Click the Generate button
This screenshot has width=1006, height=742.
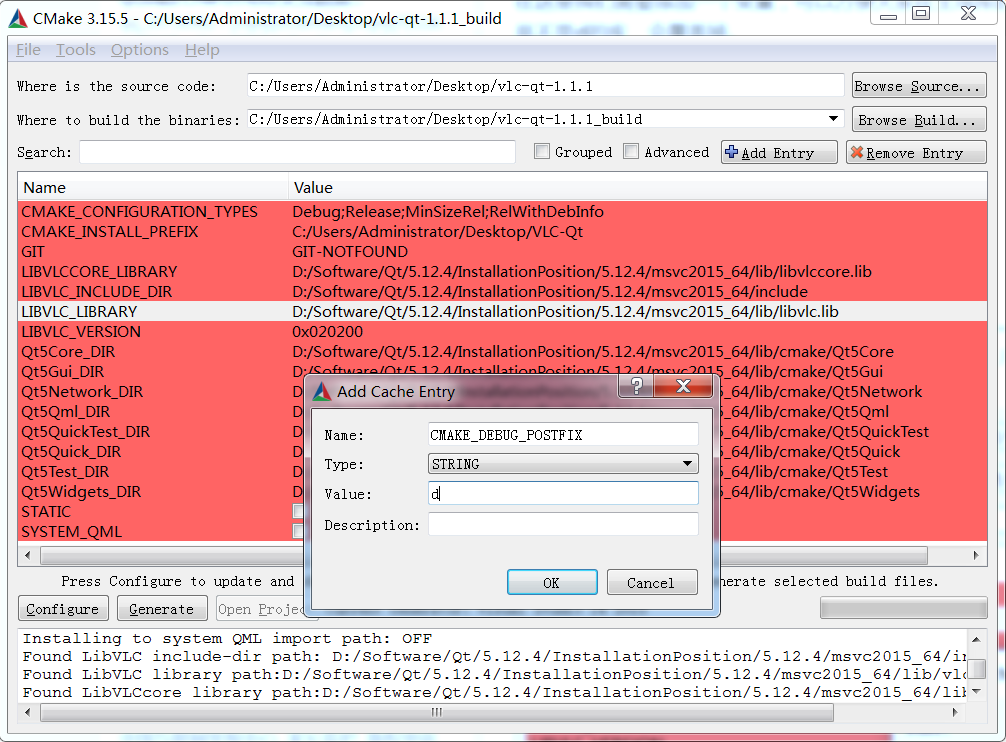[161, 608]
